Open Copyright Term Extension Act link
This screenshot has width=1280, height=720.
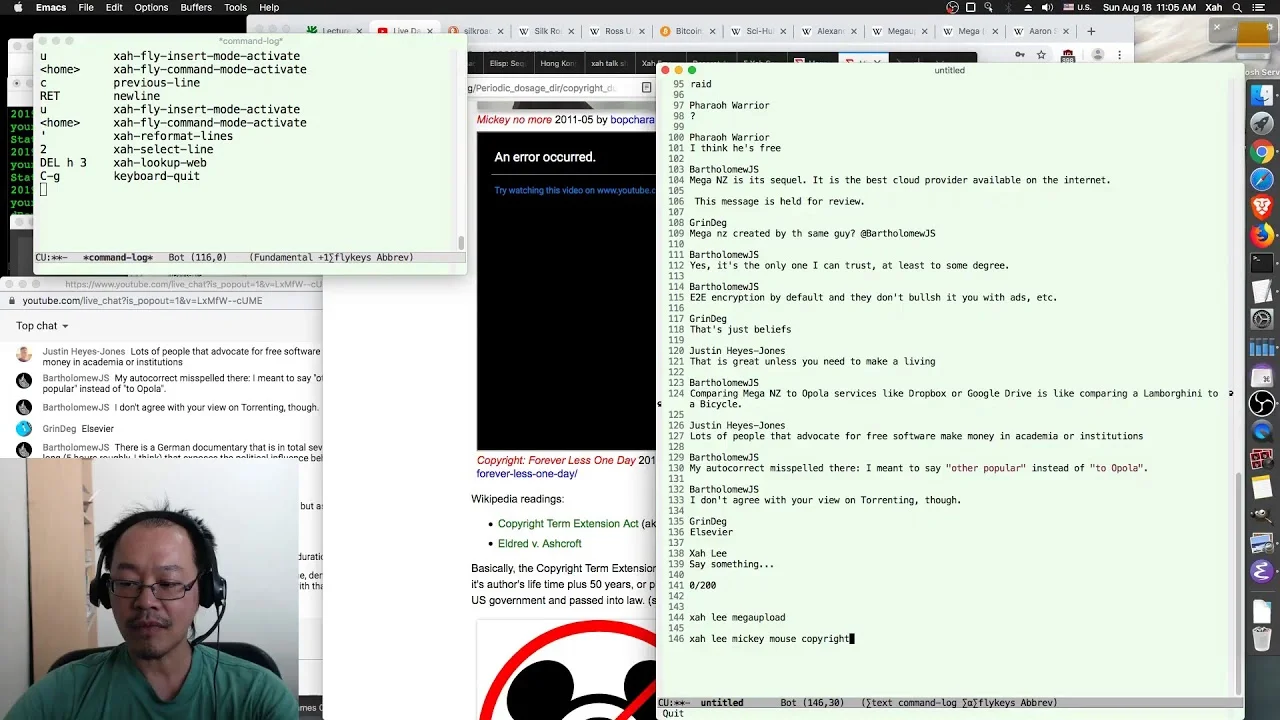click(568, 524)
